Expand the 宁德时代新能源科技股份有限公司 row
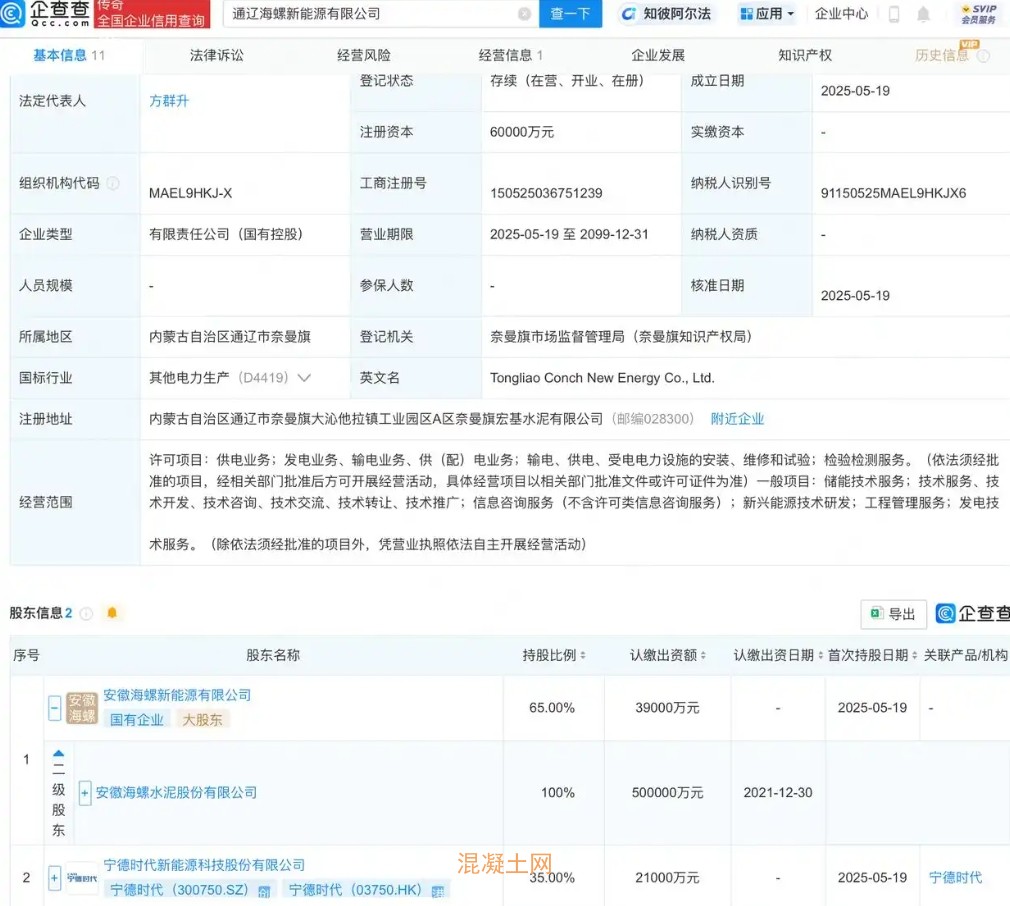This screenshot has height=906, width=1010. coord(55,878)
